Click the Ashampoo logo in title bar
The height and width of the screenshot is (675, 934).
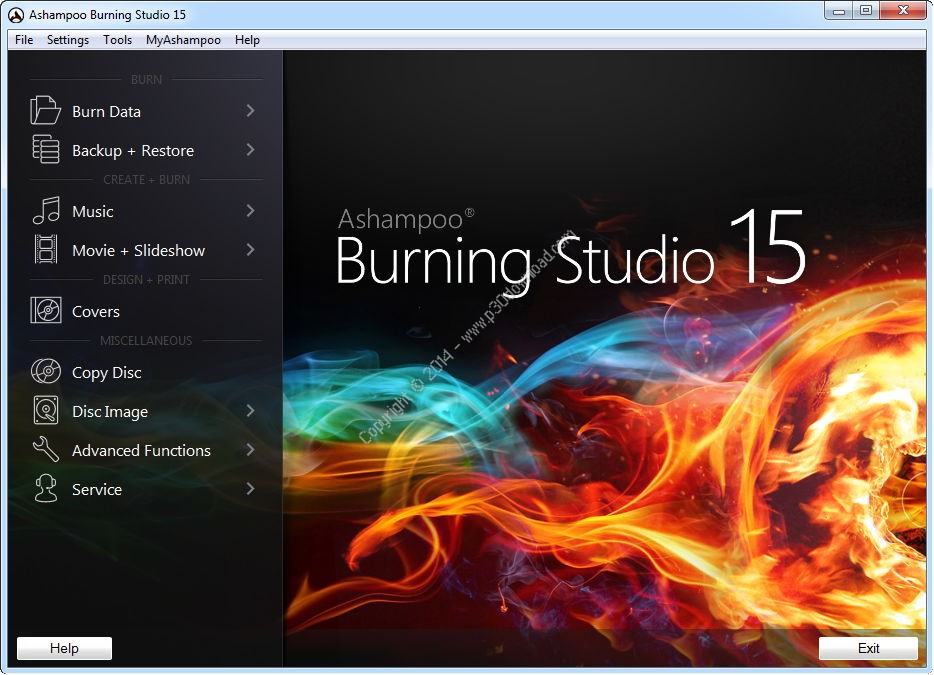click(16, 15)
